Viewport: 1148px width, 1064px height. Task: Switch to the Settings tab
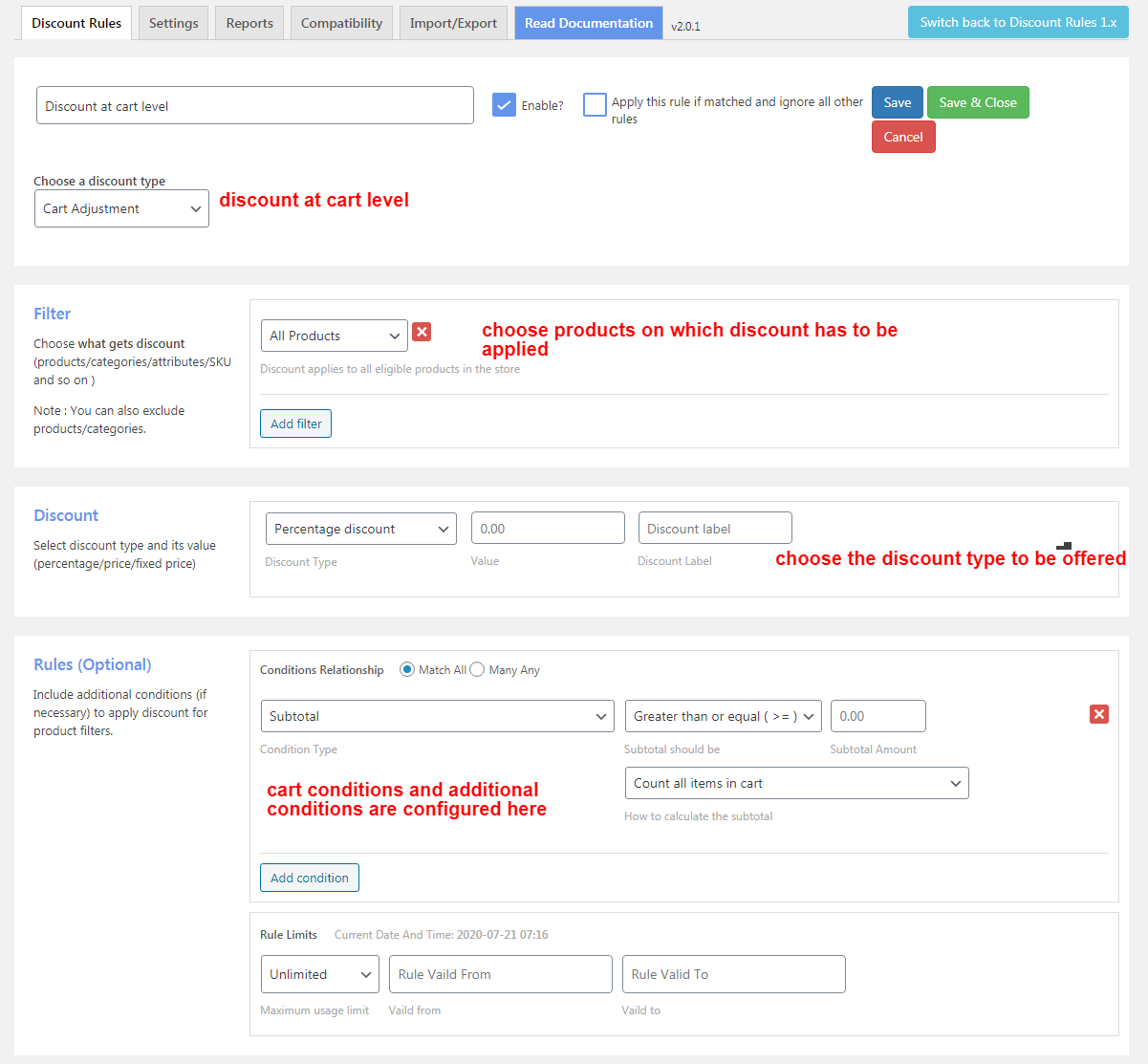pos(173,23)
